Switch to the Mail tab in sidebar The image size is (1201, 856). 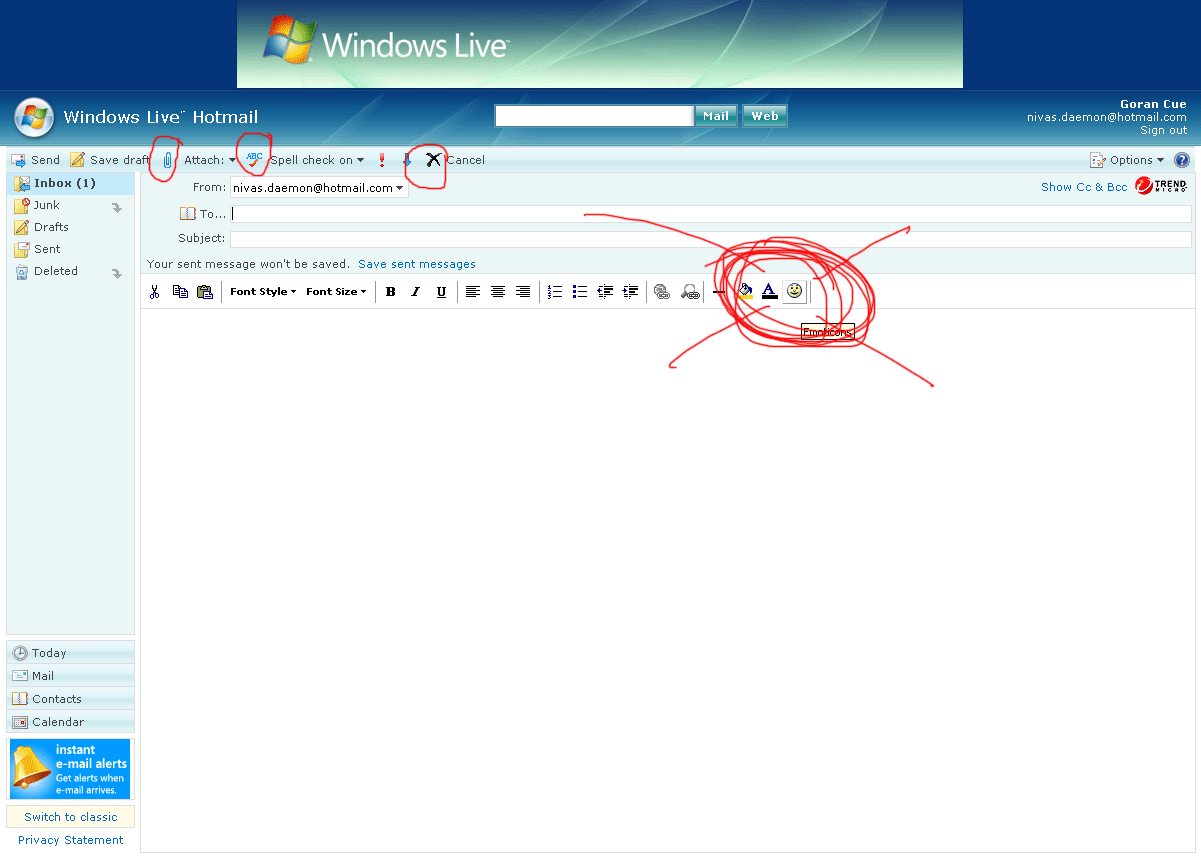(70, 676)
